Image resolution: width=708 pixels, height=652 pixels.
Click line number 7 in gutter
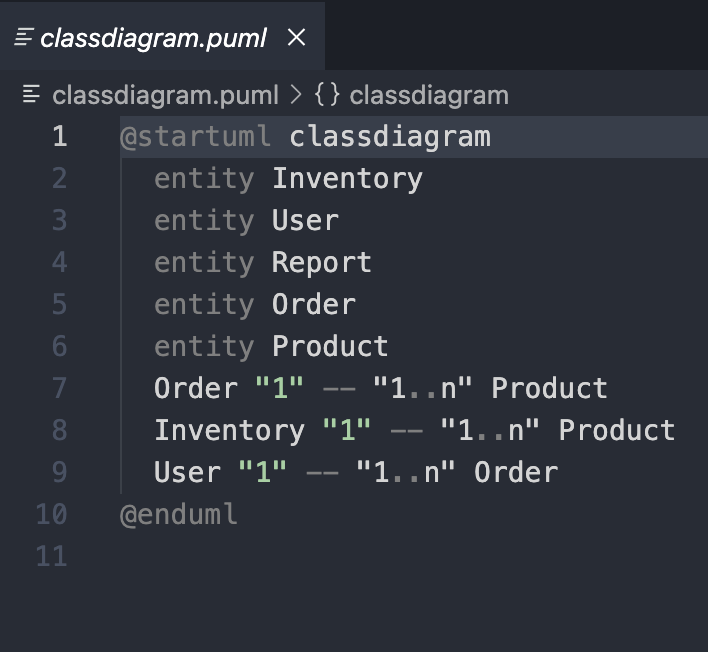(59, 389)
